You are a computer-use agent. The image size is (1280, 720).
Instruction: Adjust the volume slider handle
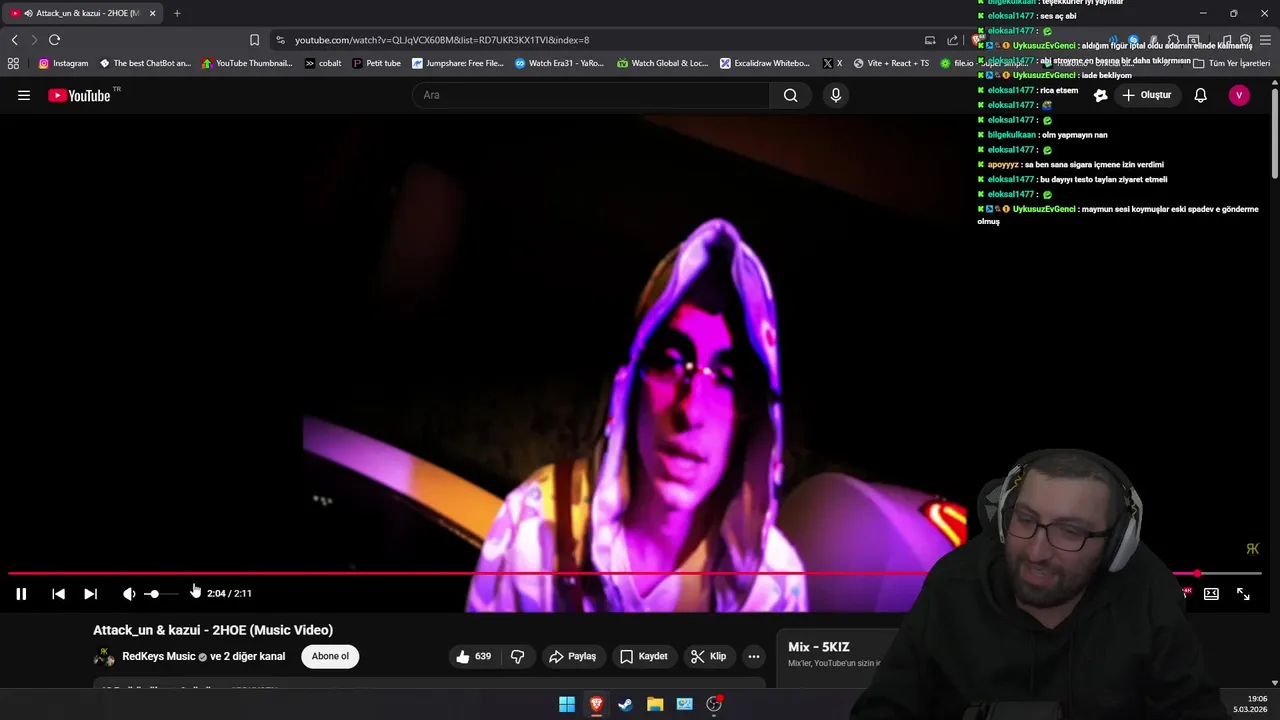tap(153, 594)
